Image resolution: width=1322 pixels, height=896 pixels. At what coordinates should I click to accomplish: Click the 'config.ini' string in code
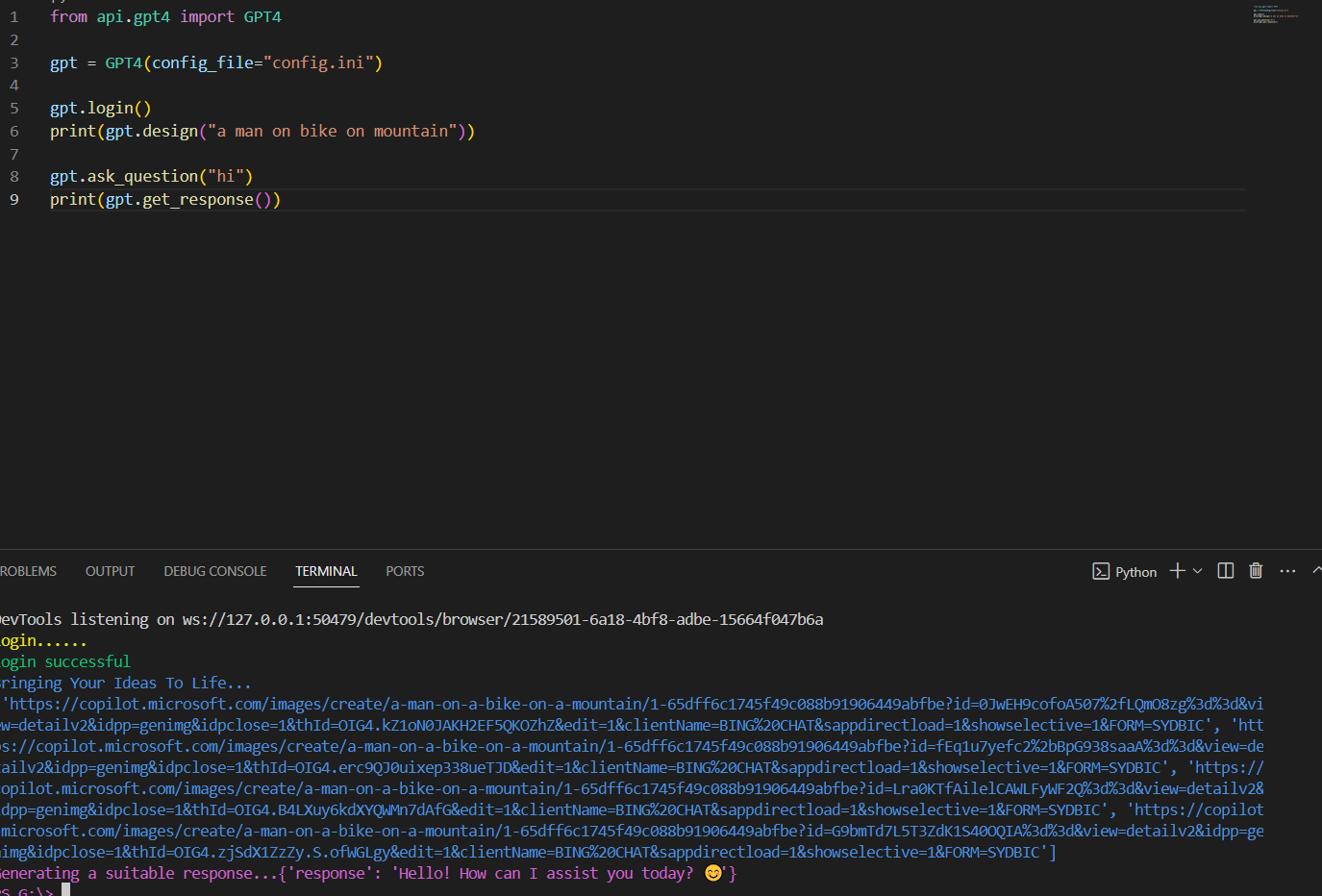point(318,62)
